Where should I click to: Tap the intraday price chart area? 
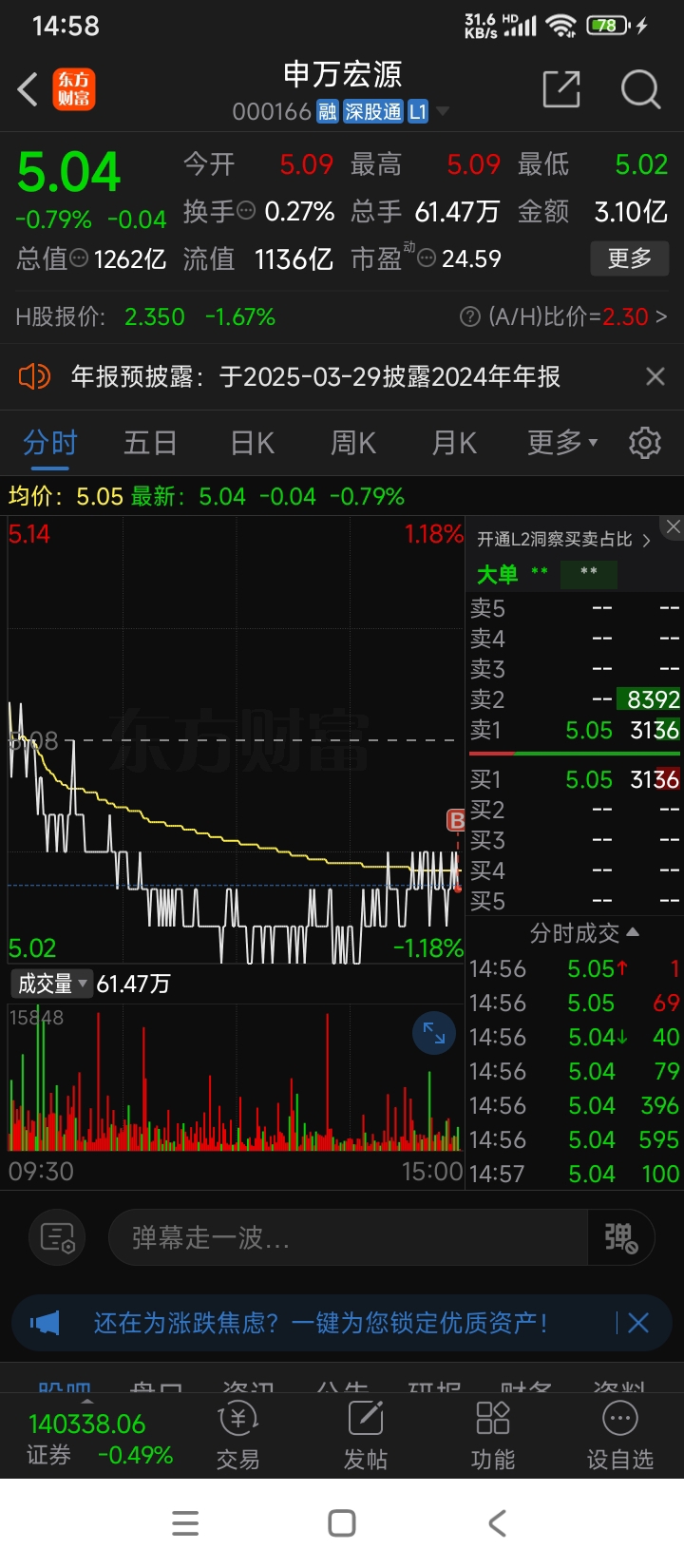point(236,741)
